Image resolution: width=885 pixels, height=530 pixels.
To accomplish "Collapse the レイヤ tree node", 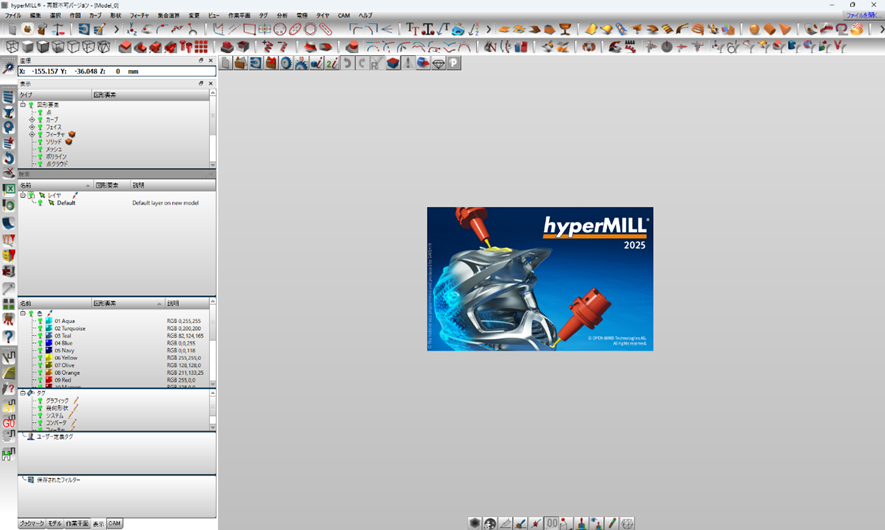I will (23, 195).
